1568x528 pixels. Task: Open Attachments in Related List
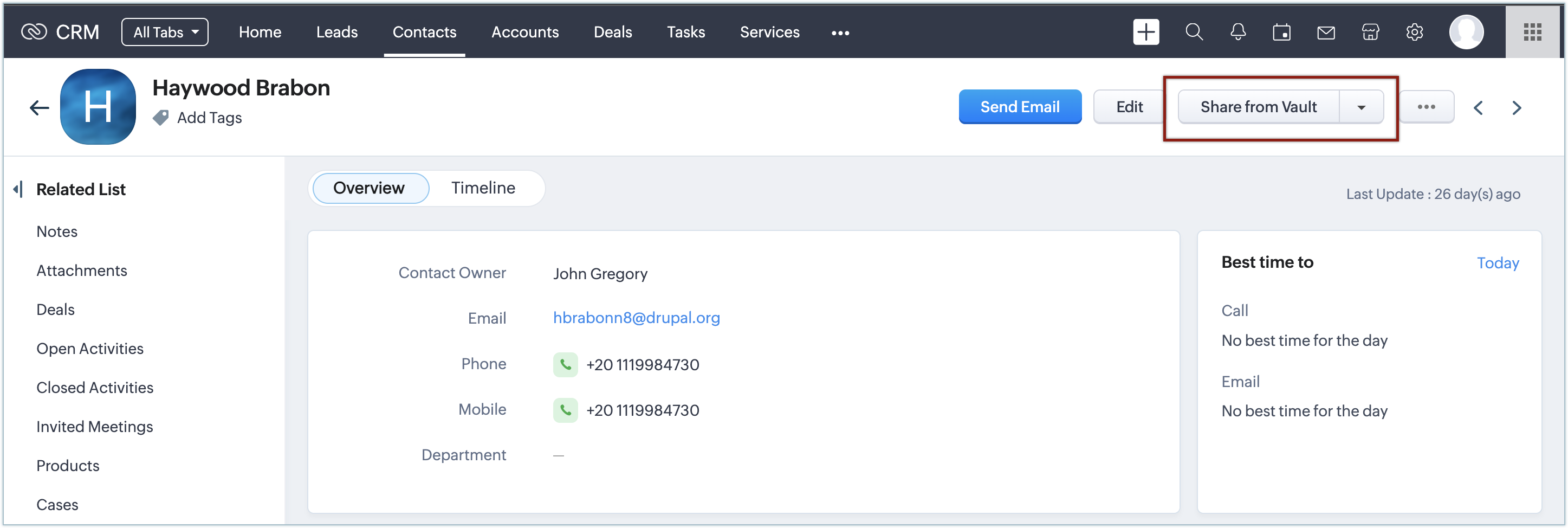pos(82,271)
